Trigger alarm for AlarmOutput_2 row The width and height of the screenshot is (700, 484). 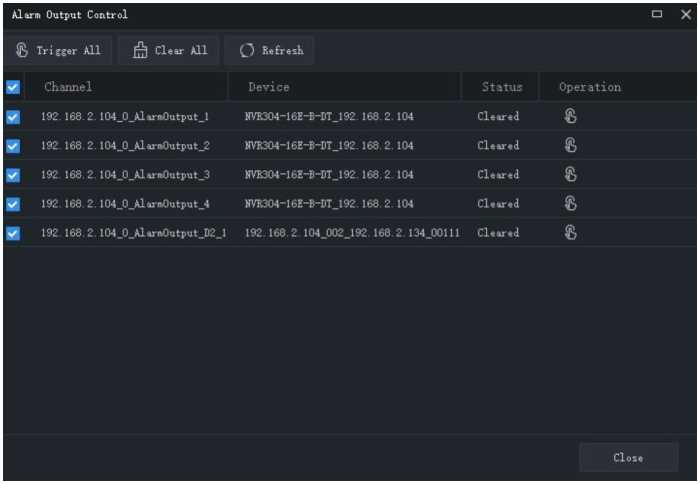click(x=570, y=145)
